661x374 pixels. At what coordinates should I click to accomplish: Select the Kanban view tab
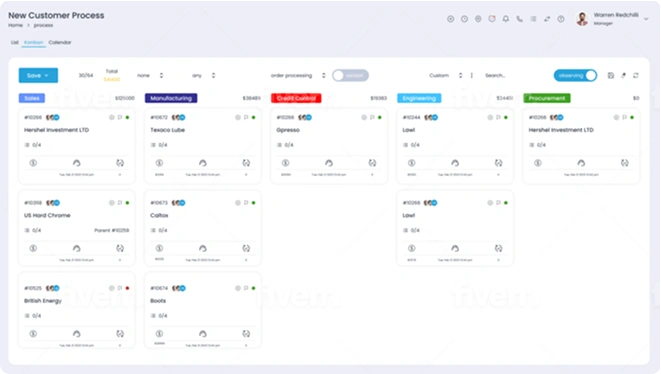click(x=33, y=42)
